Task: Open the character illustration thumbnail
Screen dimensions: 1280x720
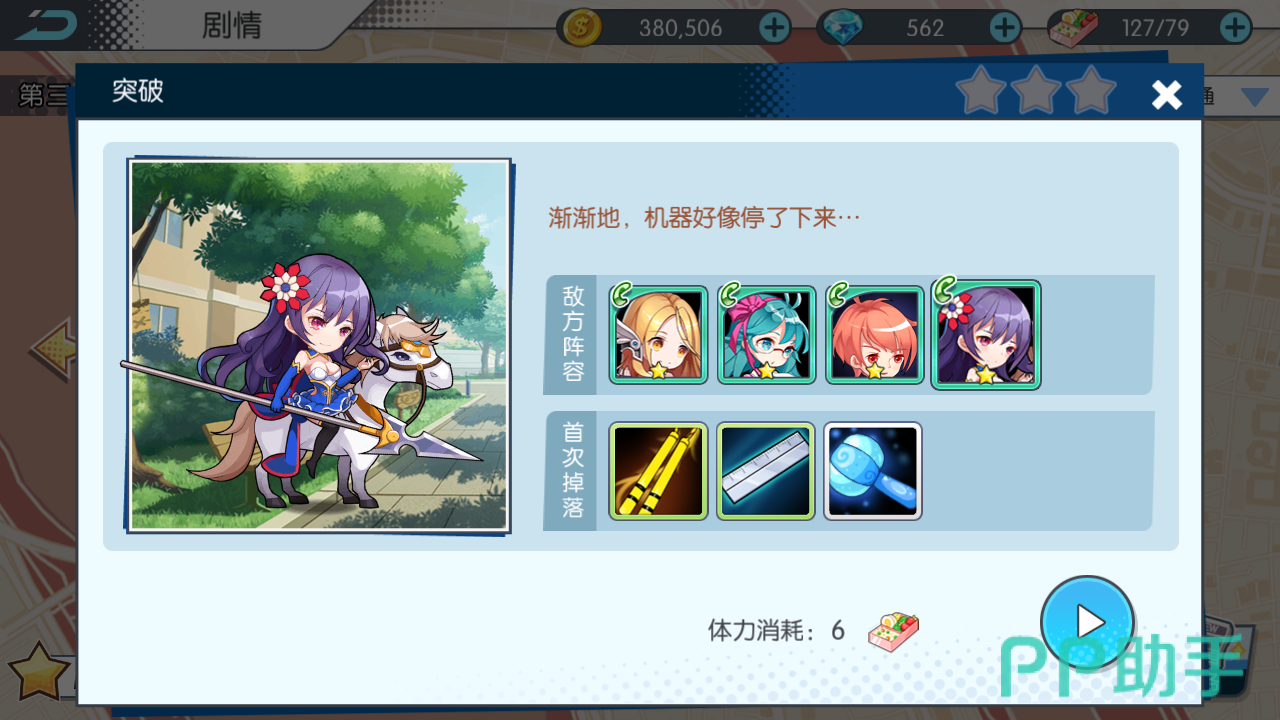Action: coord(319,345)
